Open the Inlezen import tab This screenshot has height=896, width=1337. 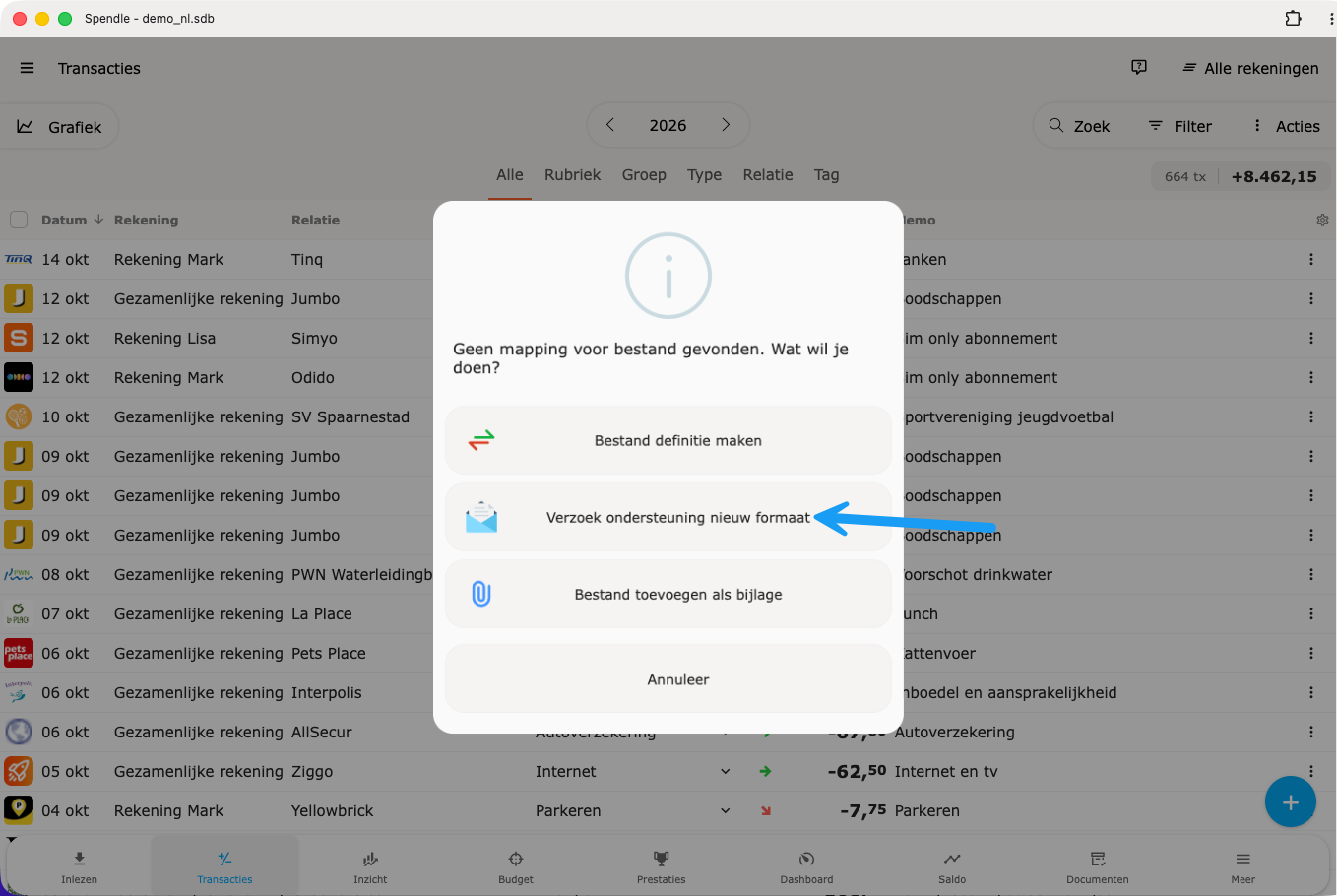79,866
